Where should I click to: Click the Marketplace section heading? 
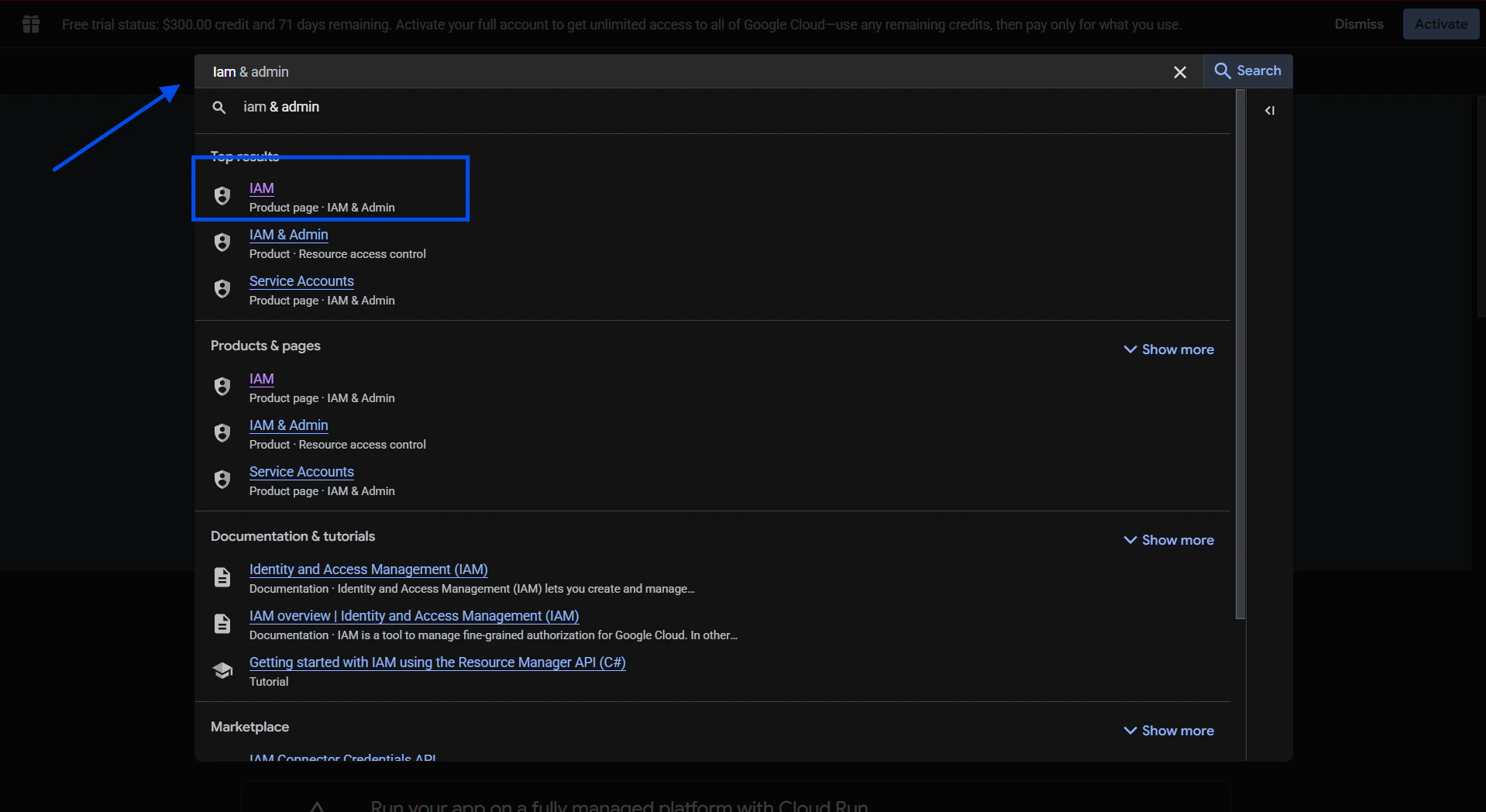click(x=249, y=727)
